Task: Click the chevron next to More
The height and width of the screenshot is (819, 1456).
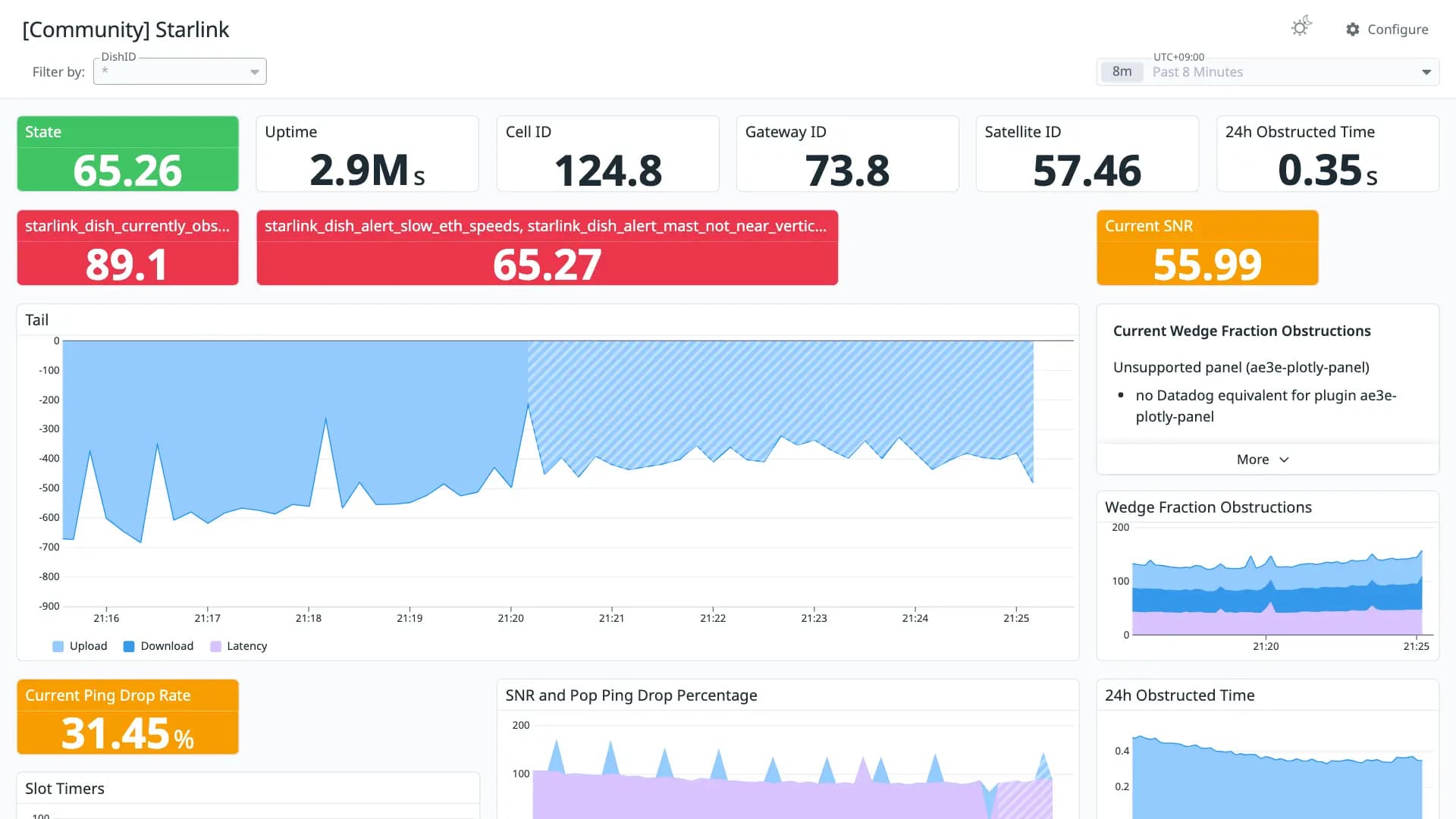Action: point(1284,460)
